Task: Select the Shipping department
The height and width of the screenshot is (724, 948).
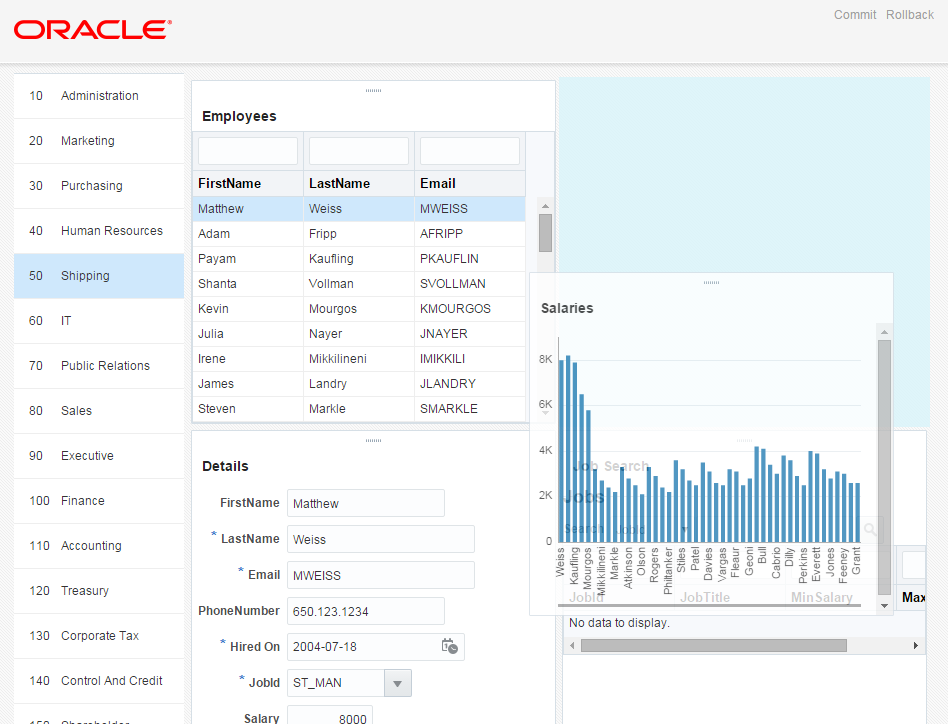Action: [99, 276]
